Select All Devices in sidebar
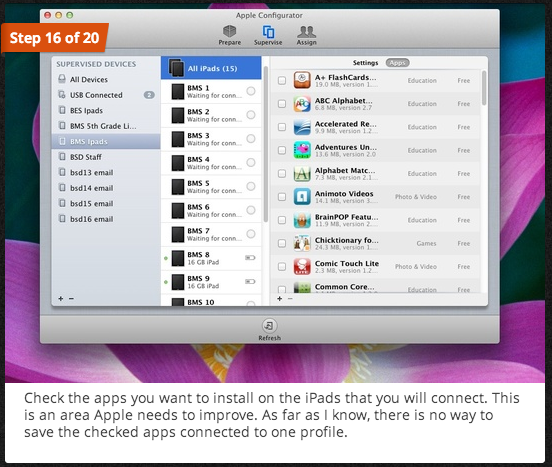 tap(106, 80)
